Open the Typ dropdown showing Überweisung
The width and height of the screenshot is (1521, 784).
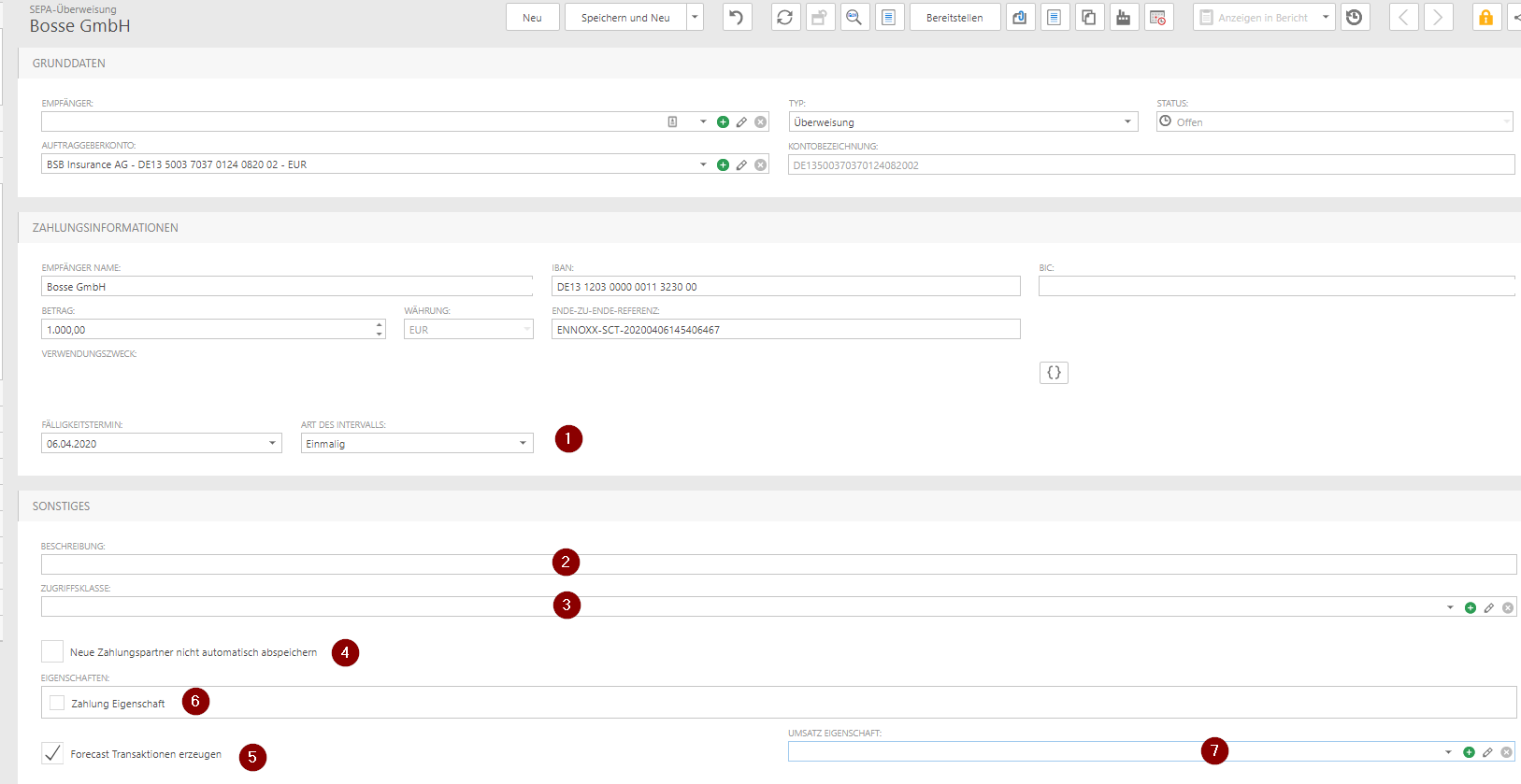[x=1127, y=122]
